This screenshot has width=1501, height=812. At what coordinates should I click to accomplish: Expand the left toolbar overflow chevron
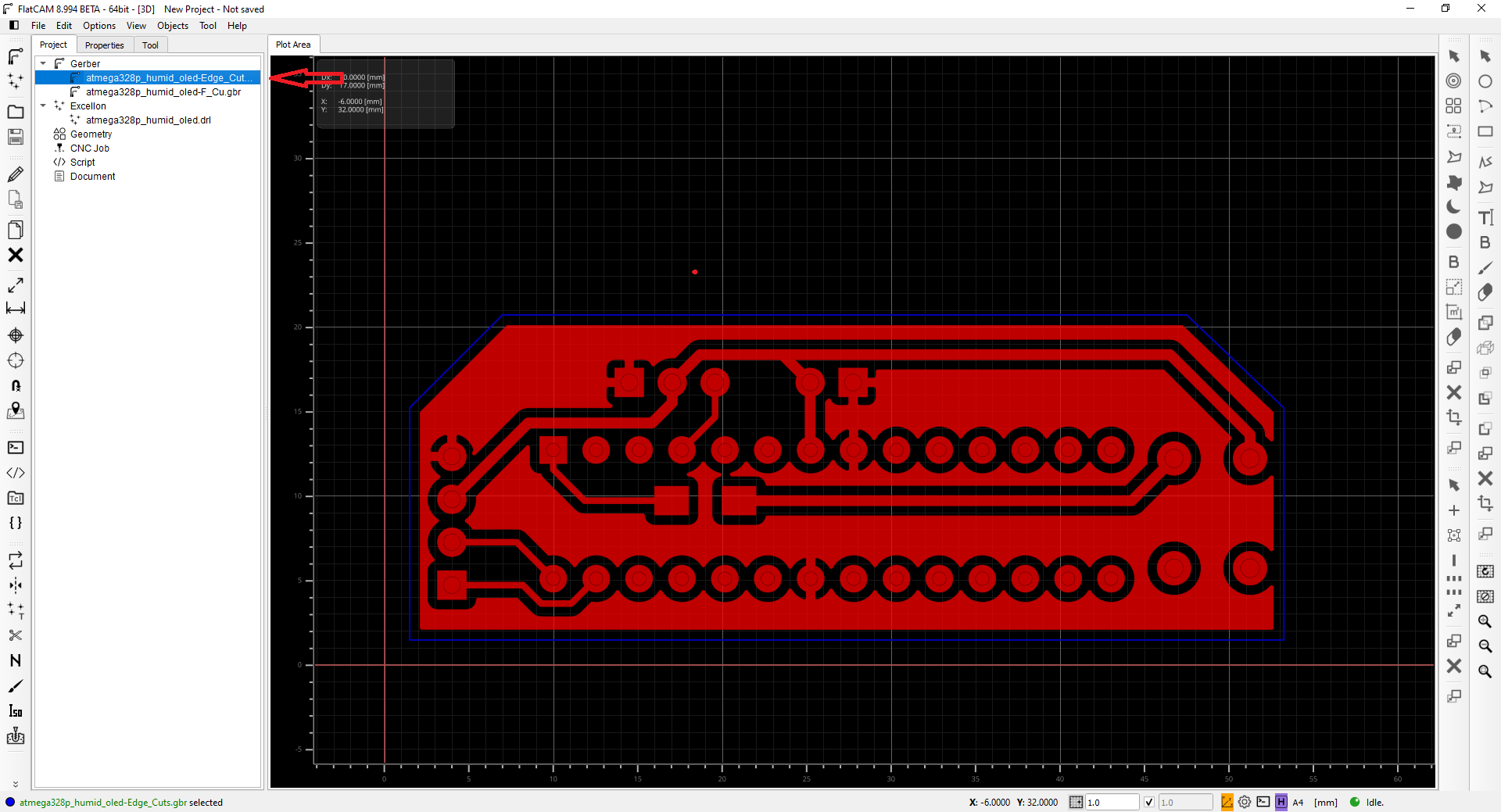15,784
